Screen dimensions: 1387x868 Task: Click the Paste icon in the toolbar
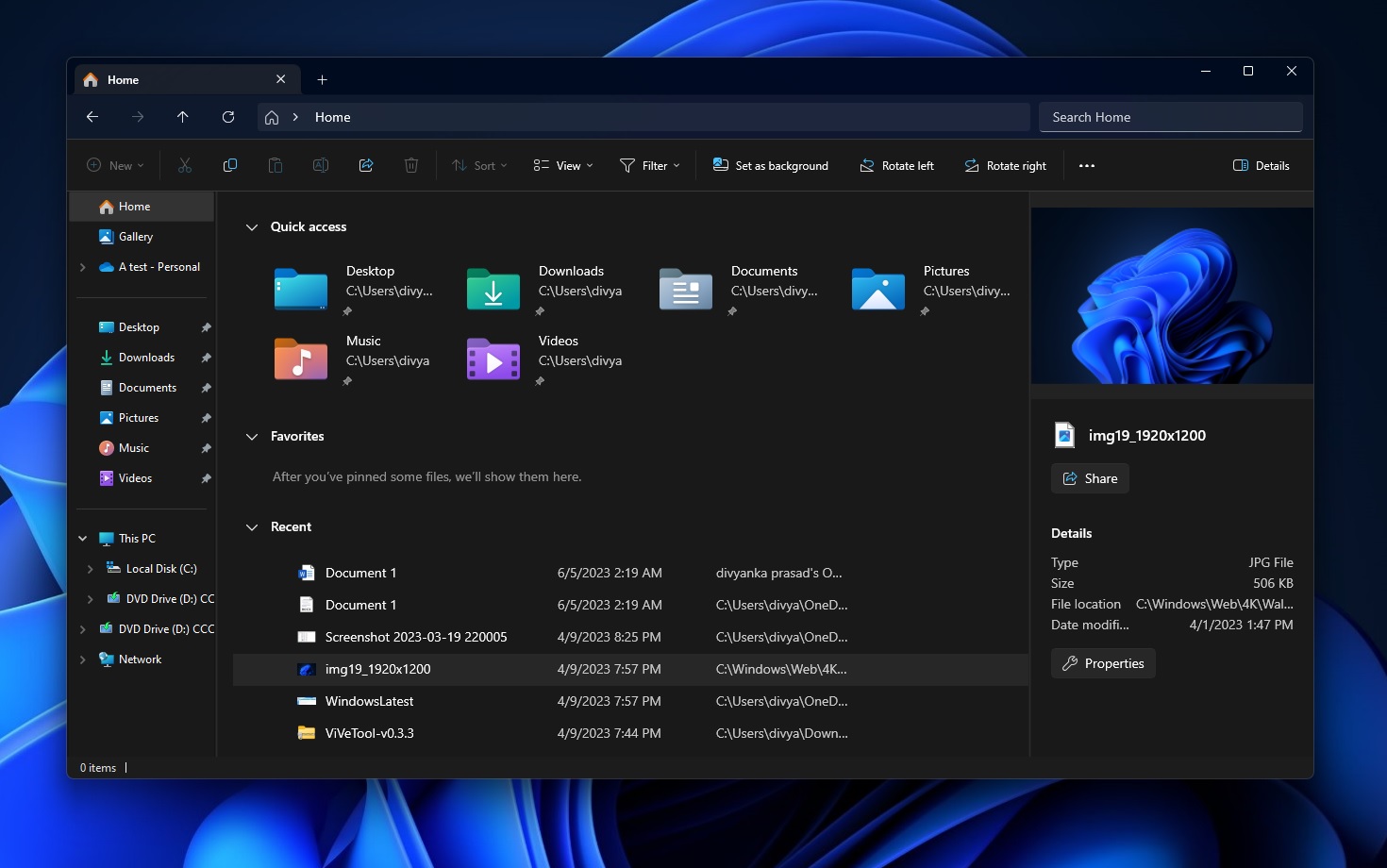[x=276, y=165]
